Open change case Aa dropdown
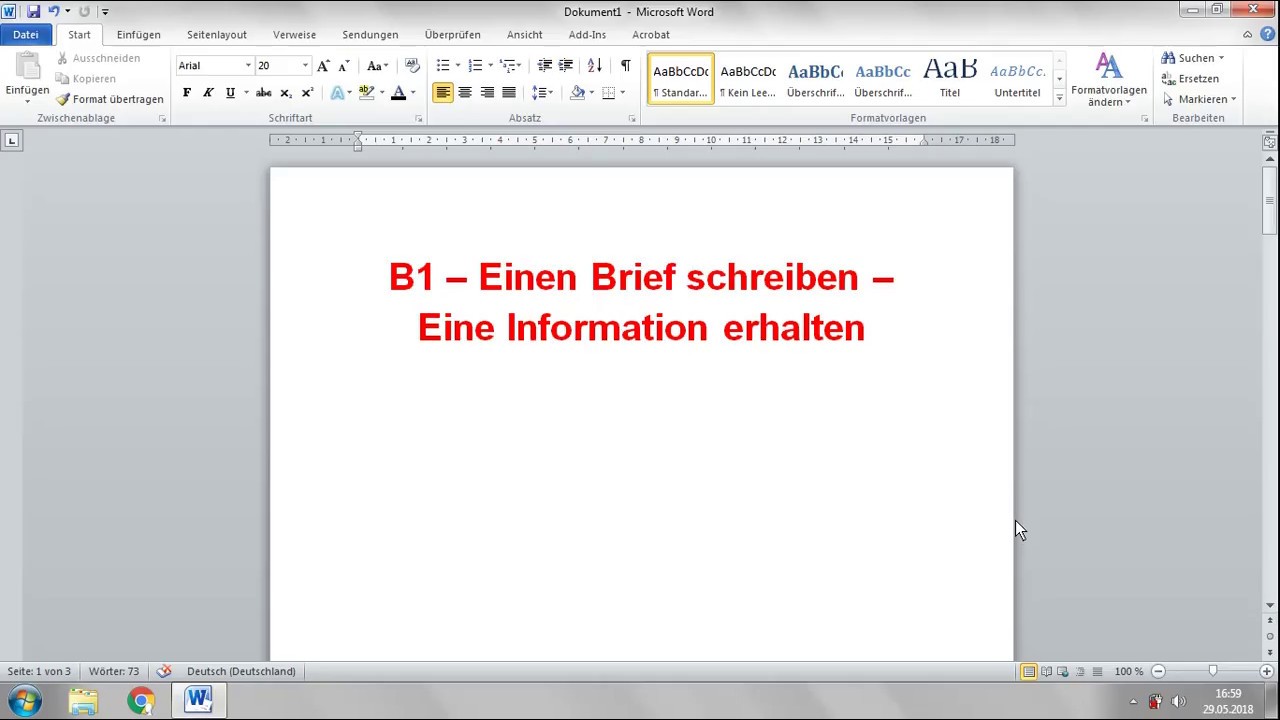The height and width of the screenshot is (720, 1280). [x=377, y=65]
